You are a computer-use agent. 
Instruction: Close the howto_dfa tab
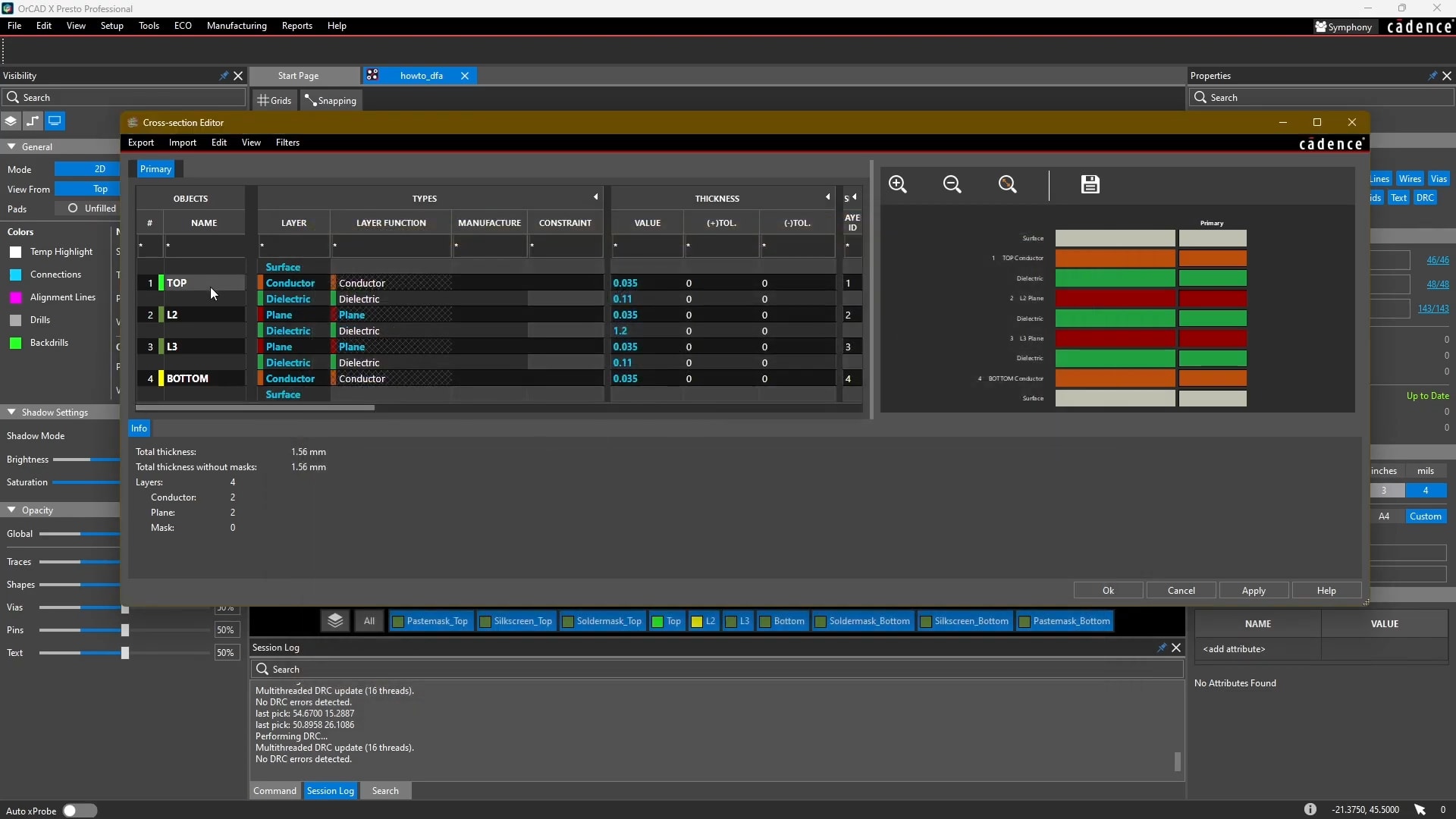coord(465,76)
